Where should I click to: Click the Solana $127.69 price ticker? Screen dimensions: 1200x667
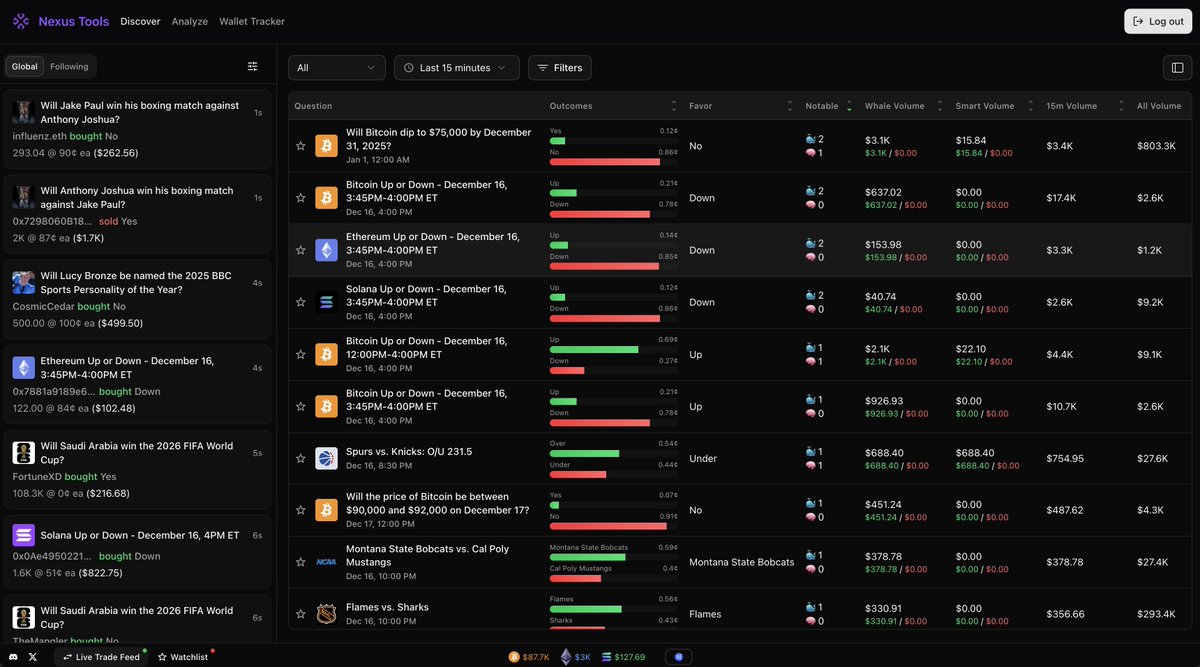click(624, 657)
